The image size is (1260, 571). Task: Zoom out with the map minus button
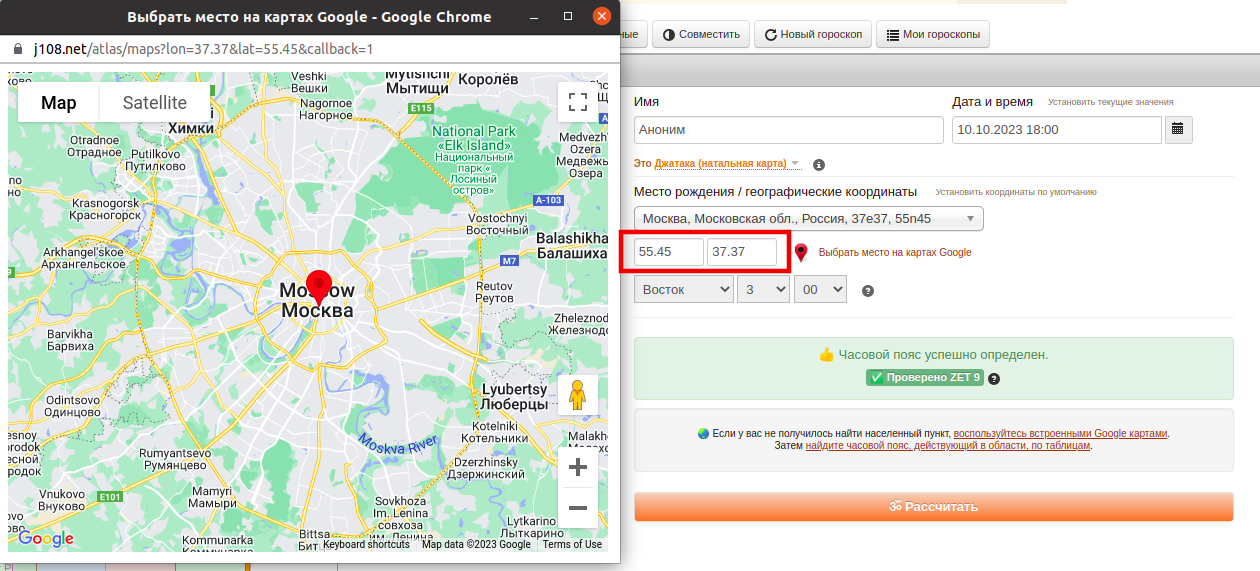[577, 508]
